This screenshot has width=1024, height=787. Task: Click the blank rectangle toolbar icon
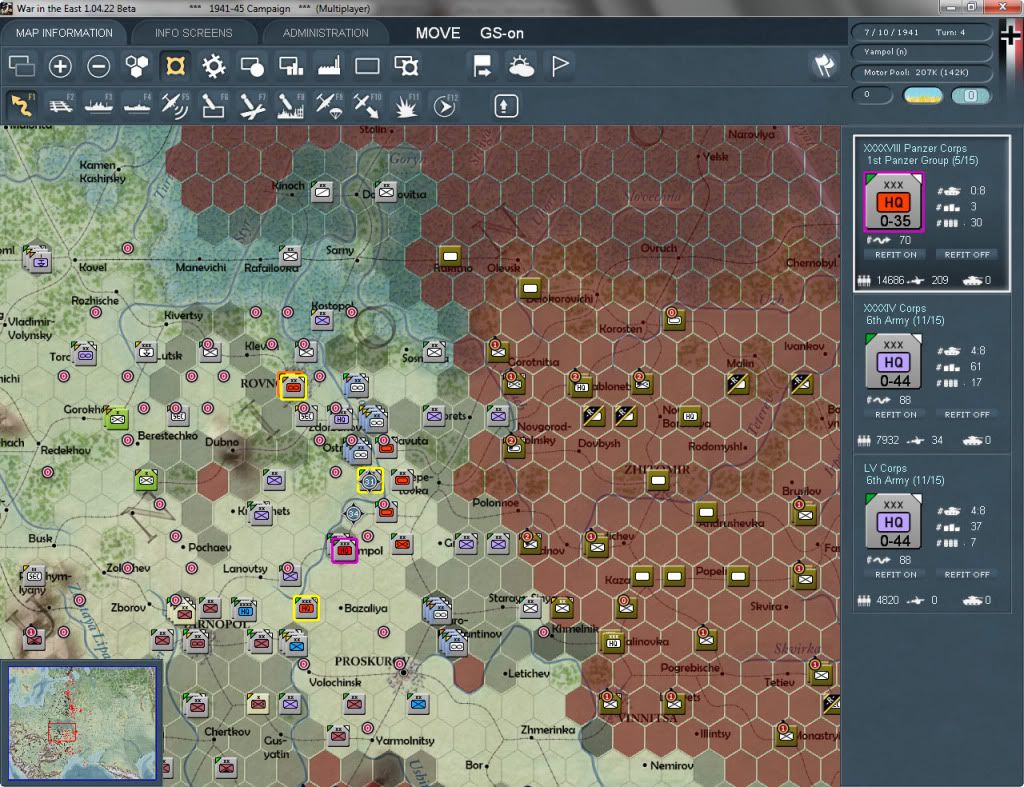click(x=367, y=66)
